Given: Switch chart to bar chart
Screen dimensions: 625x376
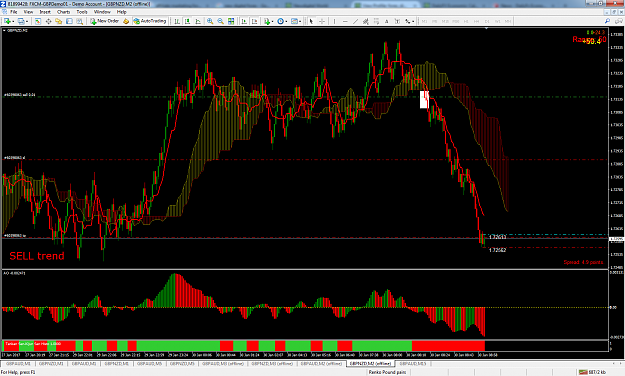Looking at the screenshot, I should click(177, 21).
